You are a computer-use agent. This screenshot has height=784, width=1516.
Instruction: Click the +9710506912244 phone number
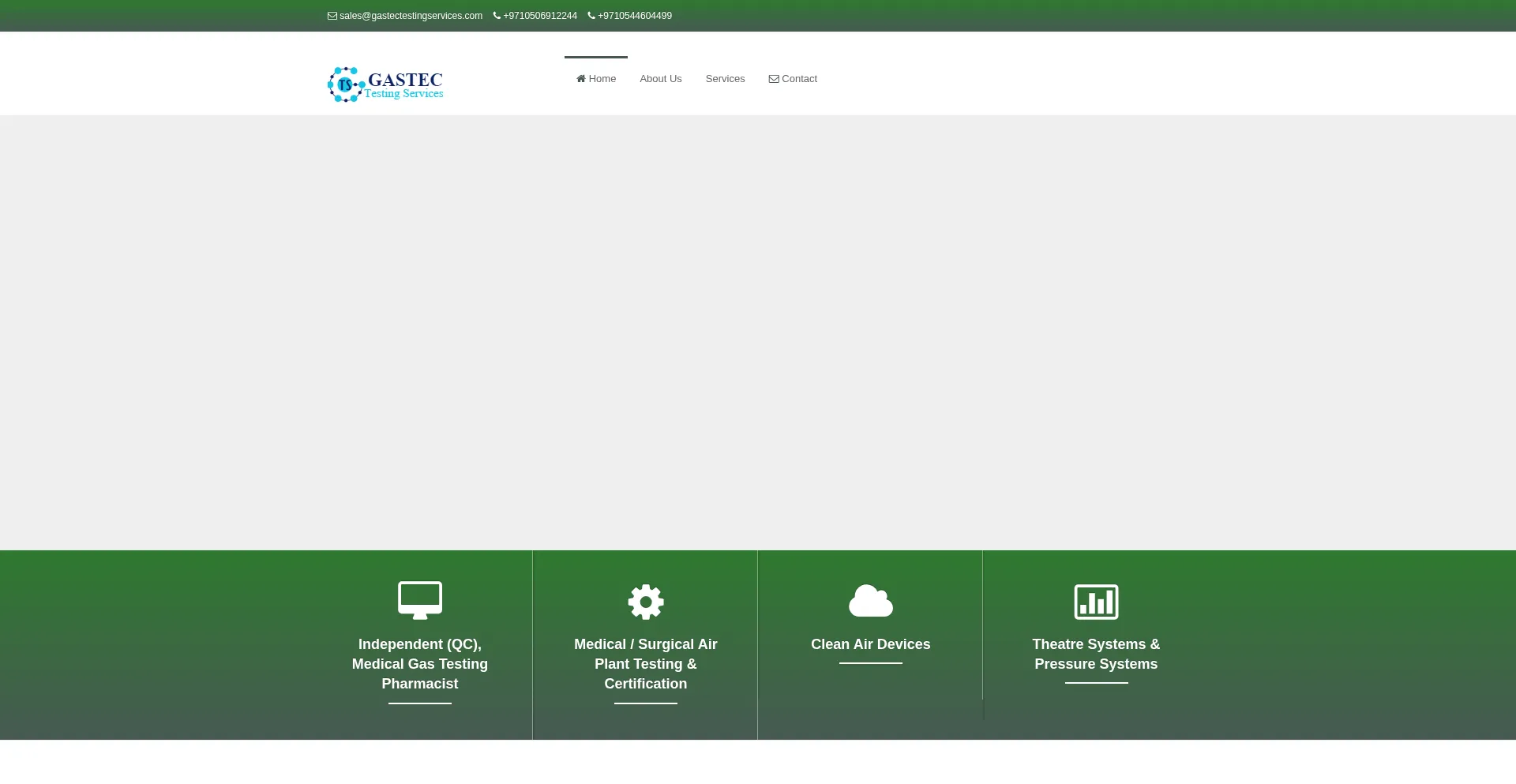(540, 15)
